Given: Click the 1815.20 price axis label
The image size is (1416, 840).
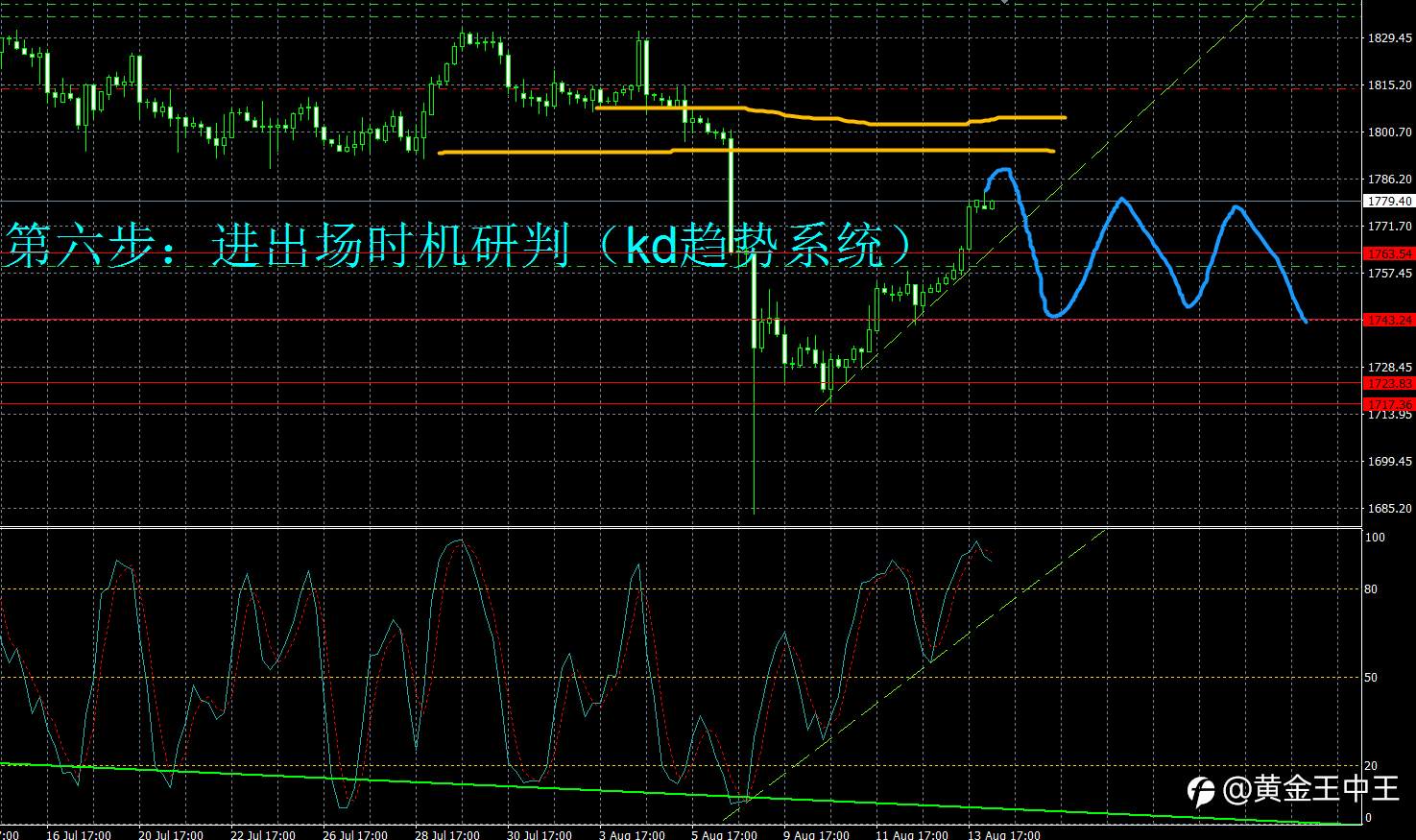Looking at the screenshot, I should 1389,85.
